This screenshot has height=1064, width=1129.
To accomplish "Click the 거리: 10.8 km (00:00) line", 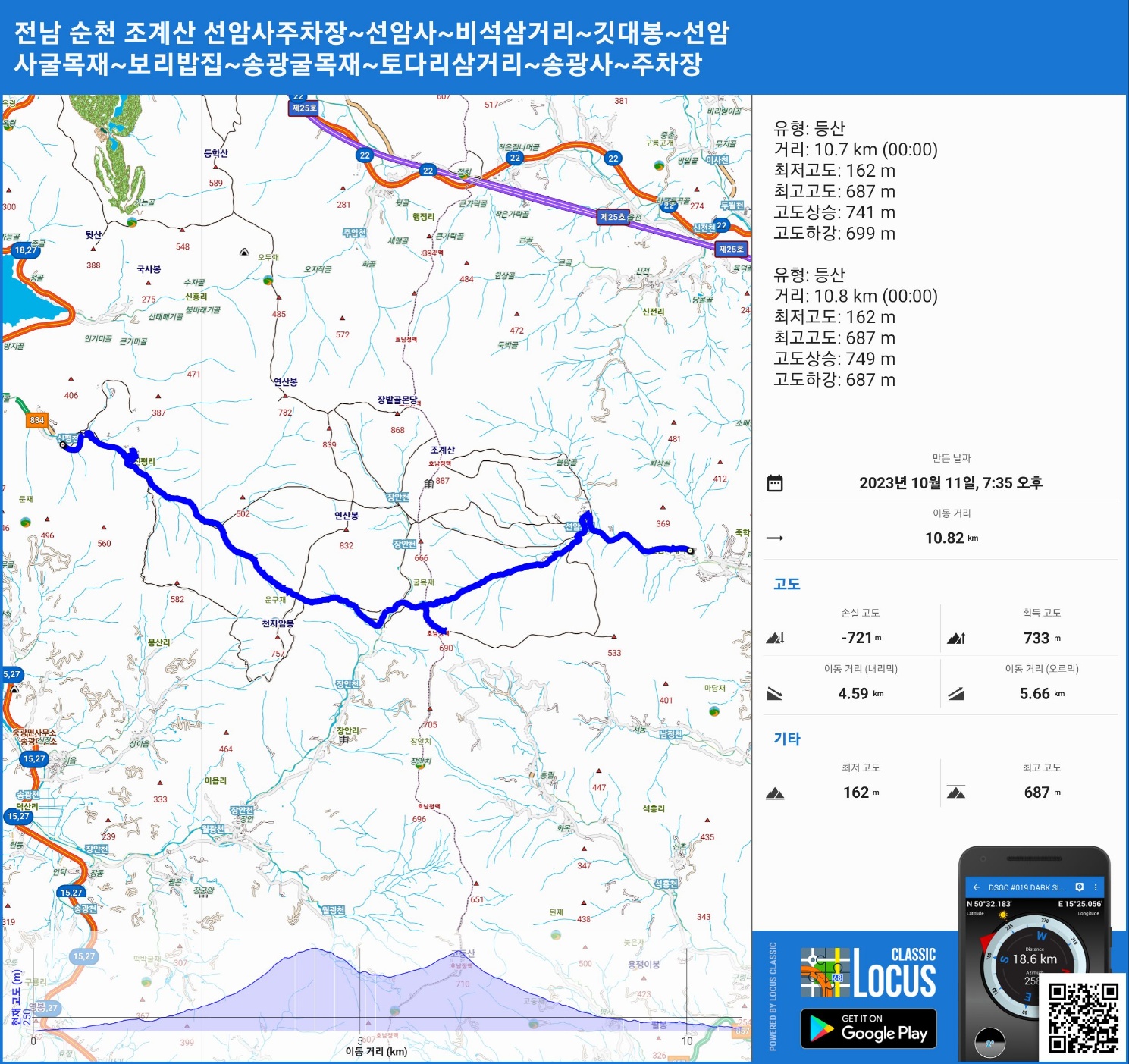I will (855, 296).
